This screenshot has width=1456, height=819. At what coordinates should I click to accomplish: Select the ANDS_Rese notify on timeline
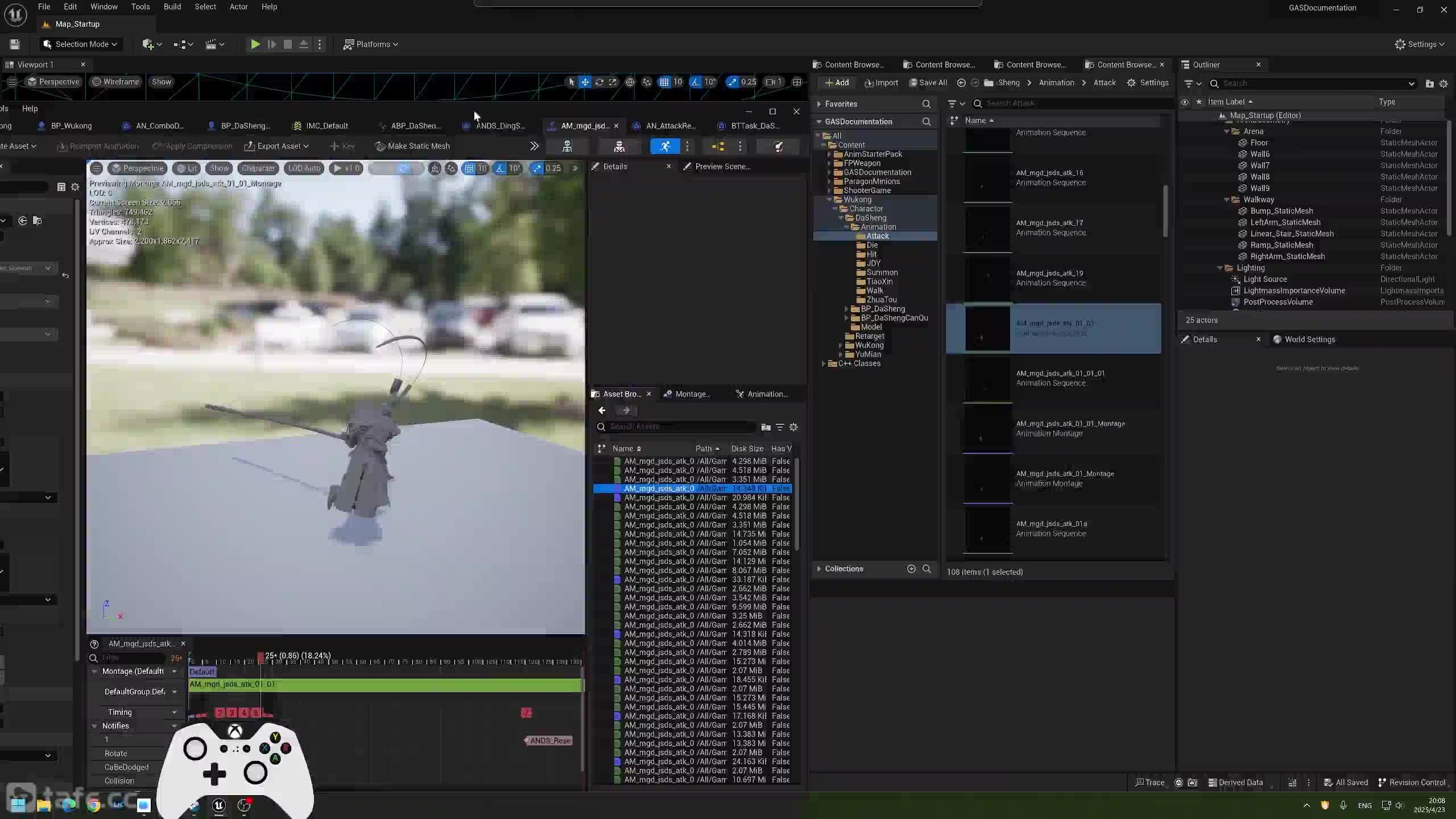(x=548, y=741)
